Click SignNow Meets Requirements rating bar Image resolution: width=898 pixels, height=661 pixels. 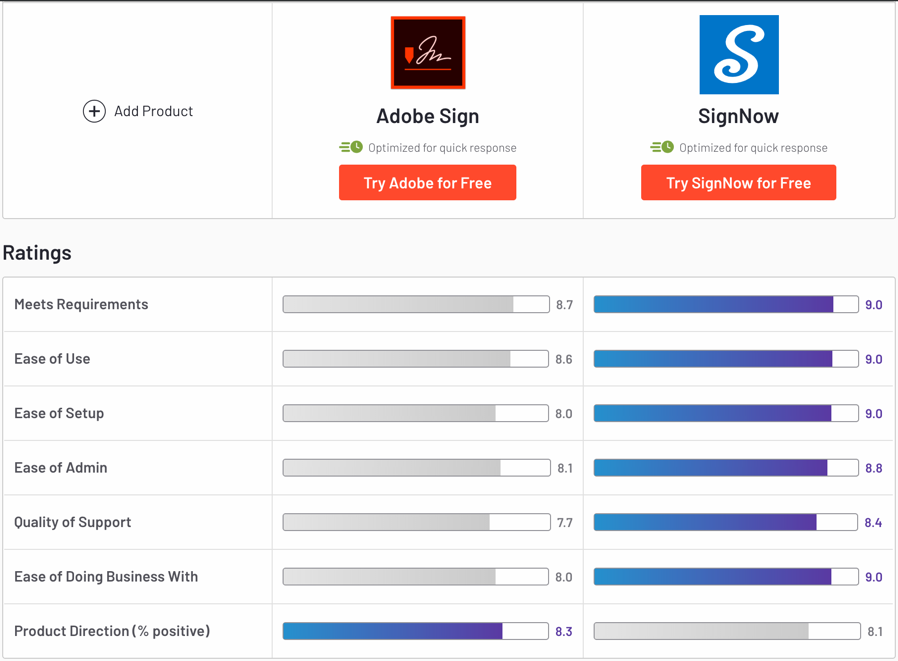[x=726, y=304]
